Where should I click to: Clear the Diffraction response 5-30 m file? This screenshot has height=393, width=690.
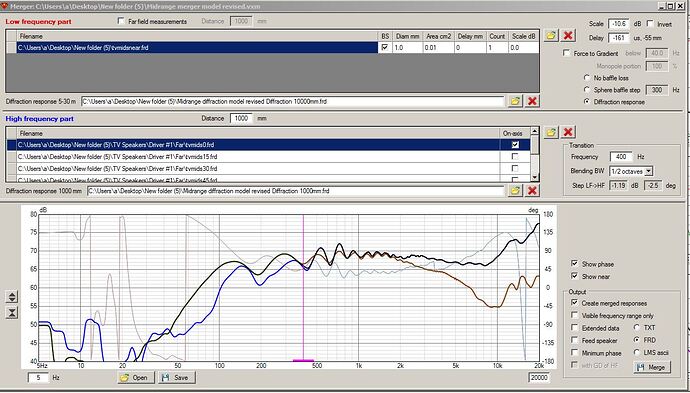click(x=532, y=101)
